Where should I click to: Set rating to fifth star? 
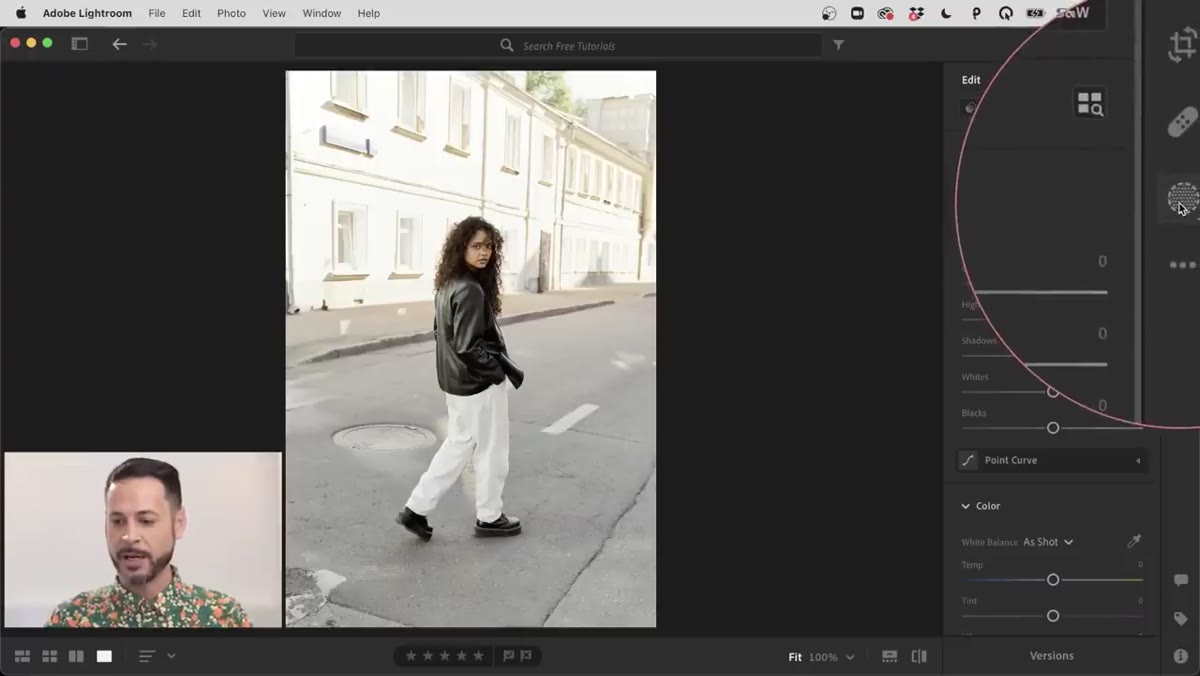coord(478,656)
